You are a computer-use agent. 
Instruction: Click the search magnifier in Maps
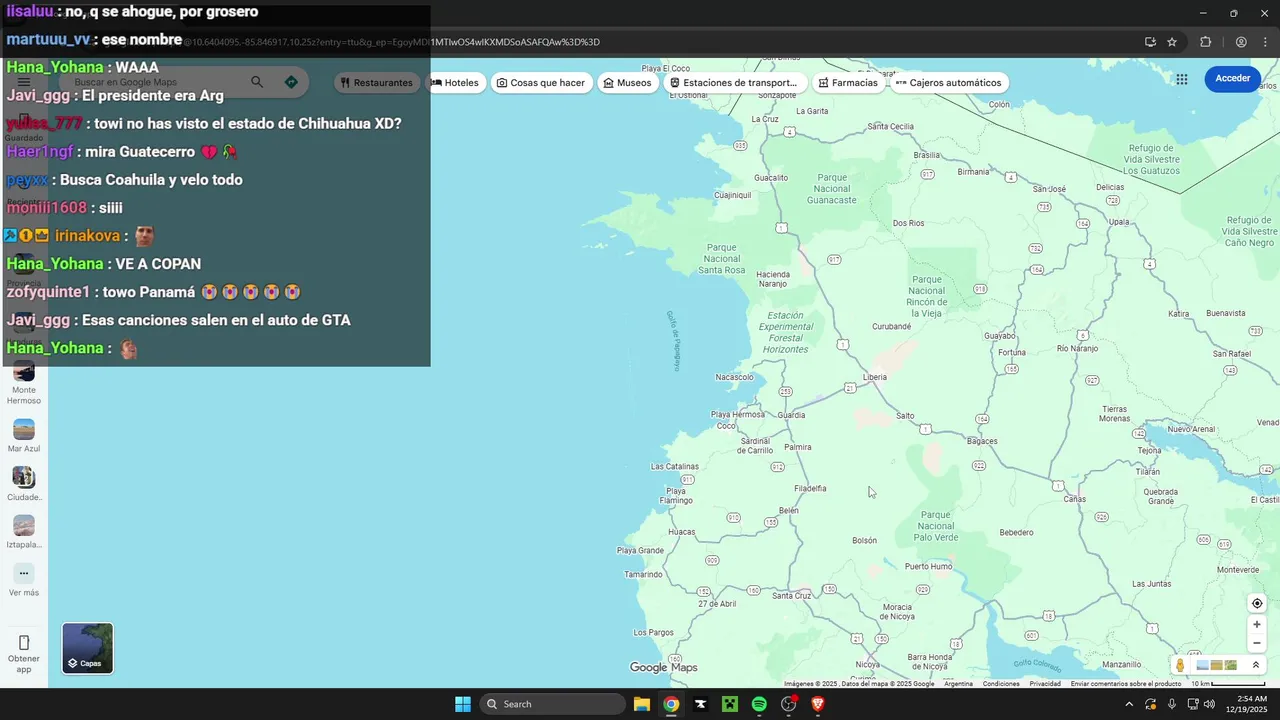[x=257, y=82]
